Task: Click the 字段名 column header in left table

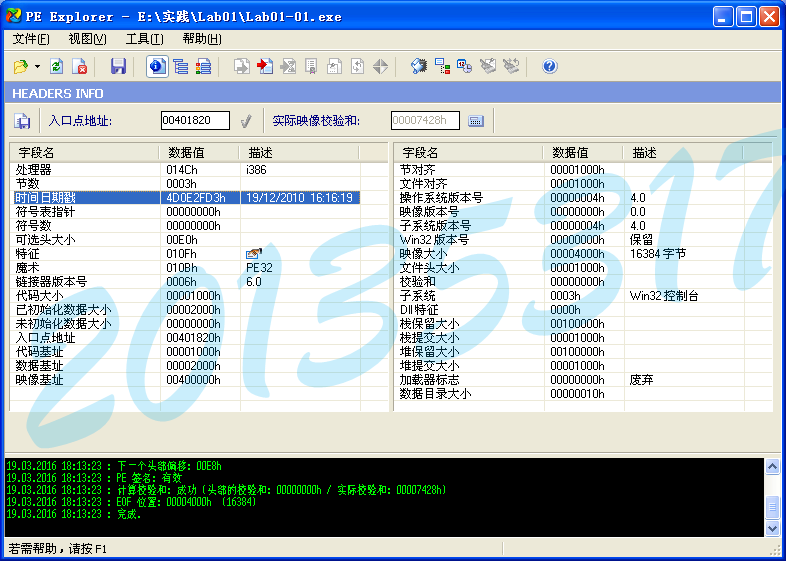Action: coord(84,153)
